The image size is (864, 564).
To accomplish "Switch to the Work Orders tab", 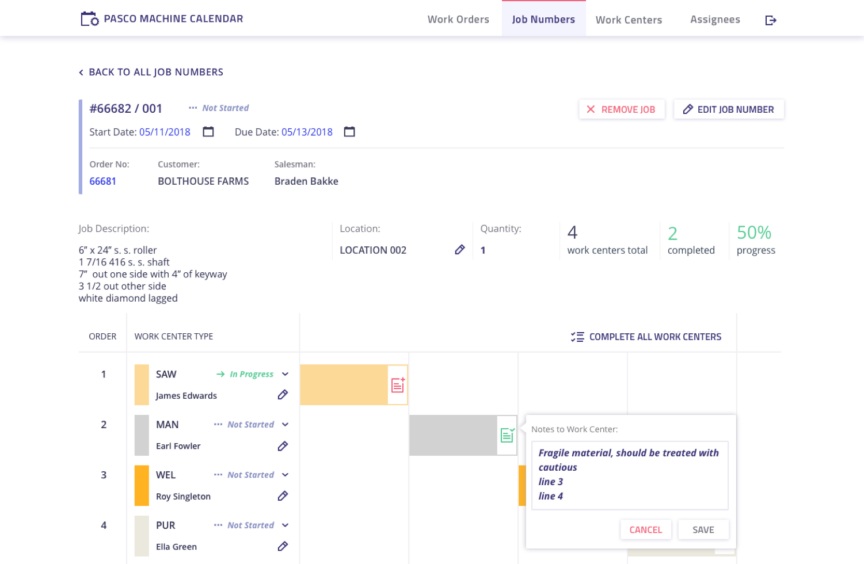I will [458, 20].
